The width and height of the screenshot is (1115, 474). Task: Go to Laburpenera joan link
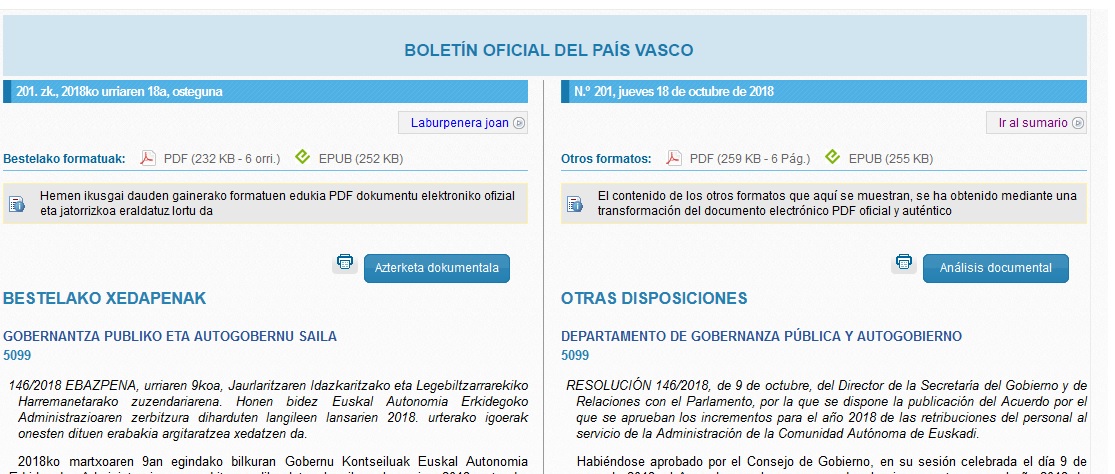click(x=462, y=123)
